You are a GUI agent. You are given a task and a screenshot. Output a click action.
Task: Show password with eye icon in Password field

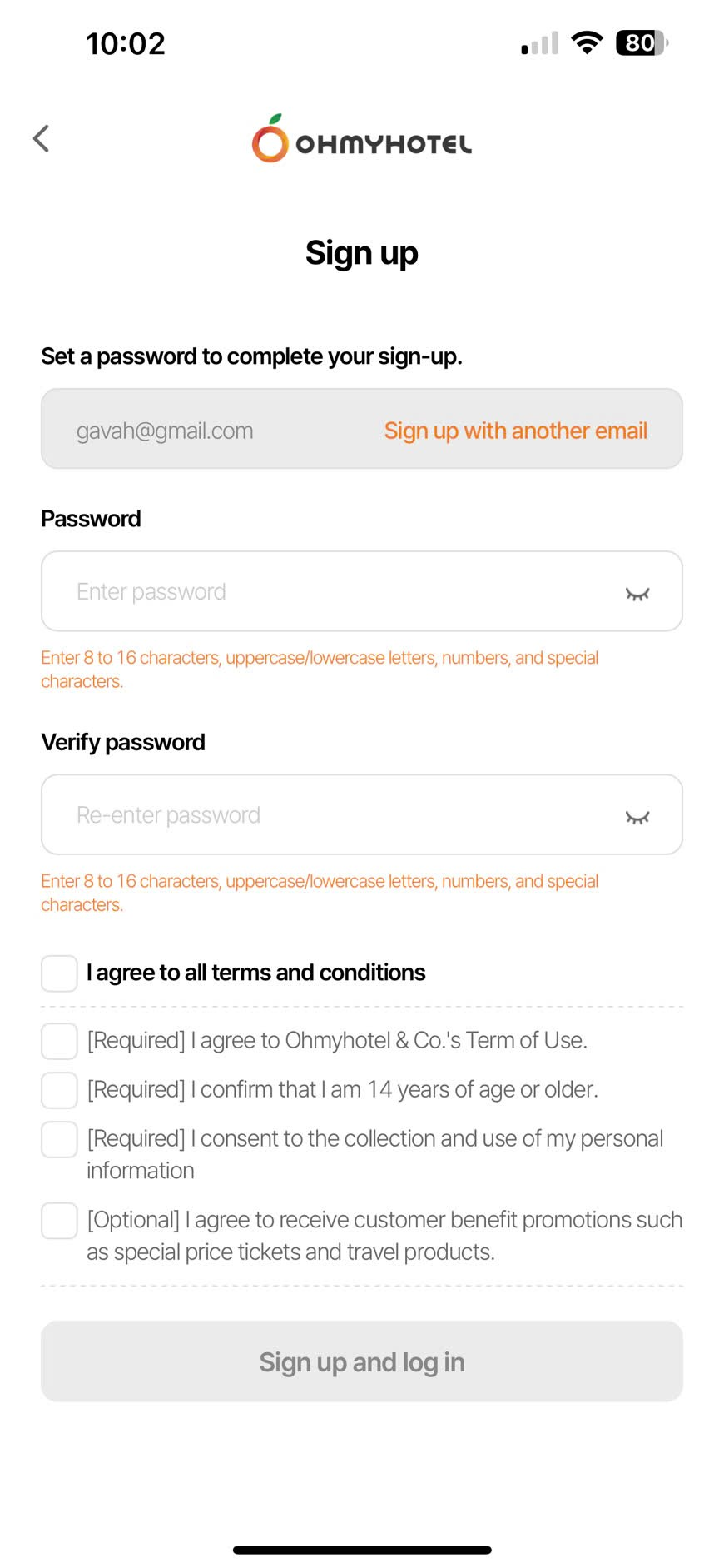(x=637, y=593)
